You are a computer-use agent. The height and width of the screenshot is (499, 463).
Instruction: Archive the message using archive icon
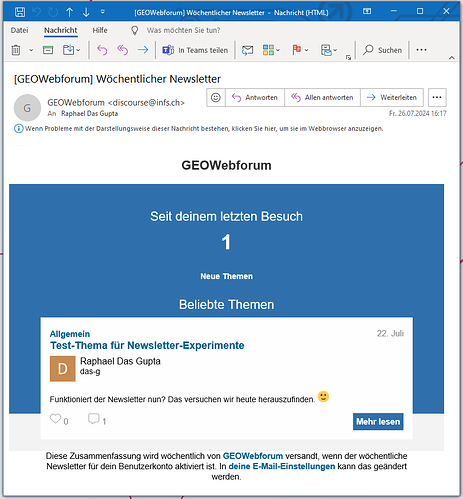click(48, 50)
